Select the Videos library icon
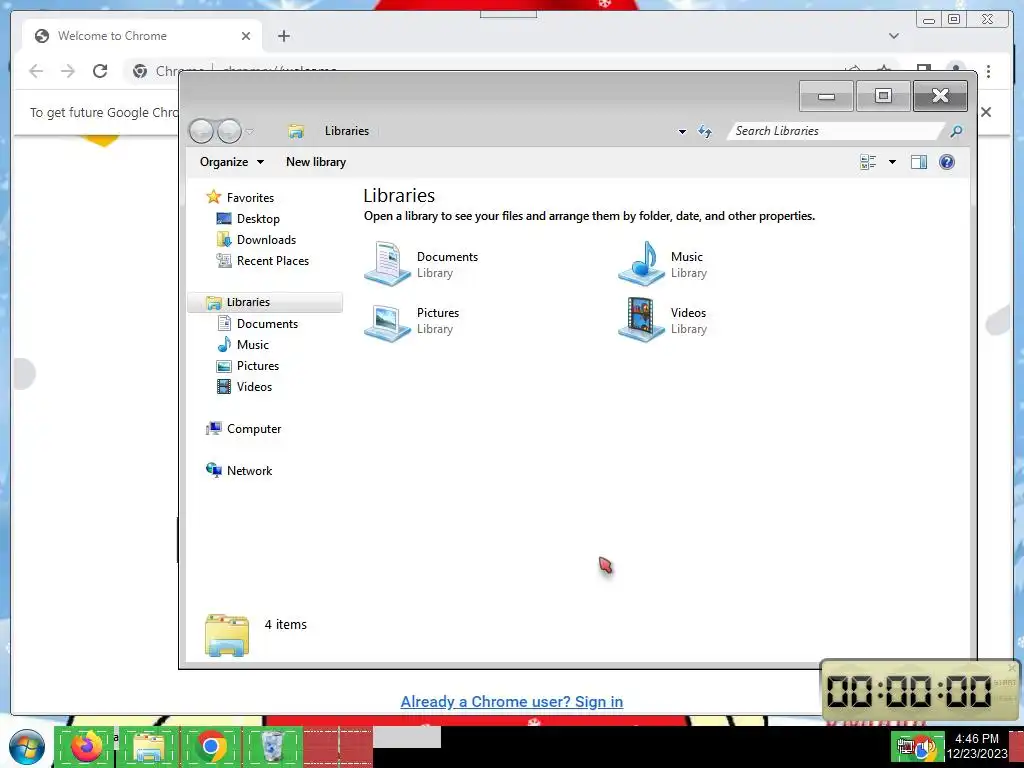Viewport: 1024px width, 768px height. (641, 320)
